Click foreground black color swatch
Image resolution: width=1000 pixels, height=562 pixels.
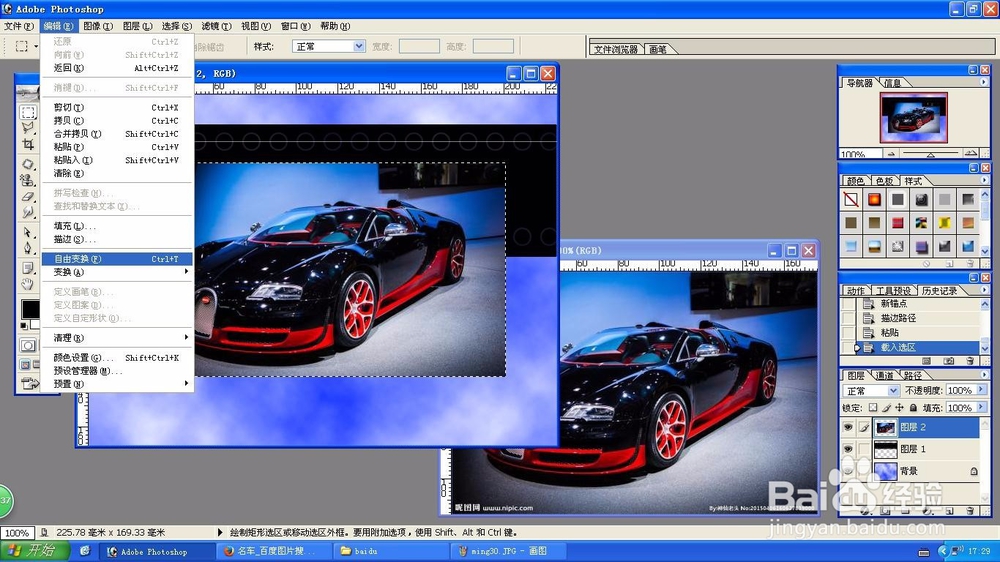point(29,309)
